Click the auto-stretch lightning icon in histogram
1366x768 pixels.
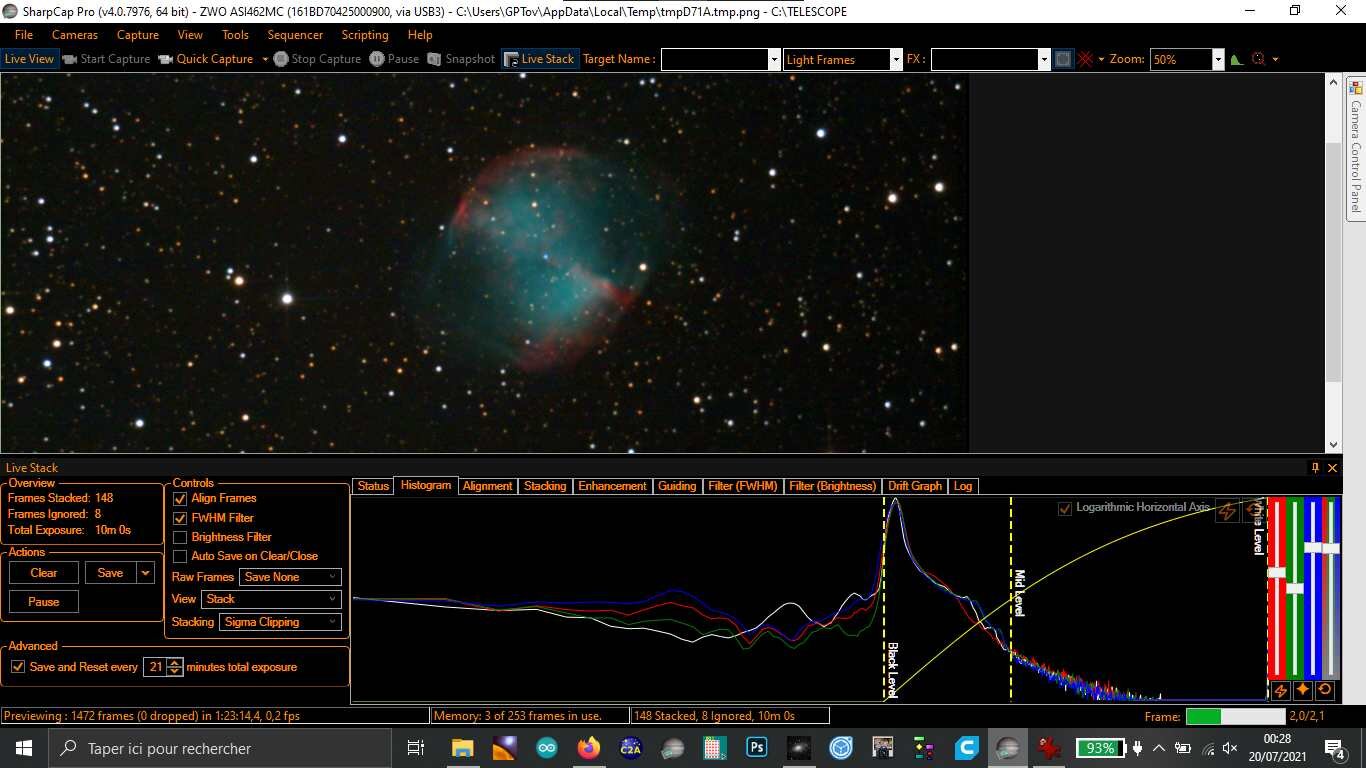coord(1226,510)
